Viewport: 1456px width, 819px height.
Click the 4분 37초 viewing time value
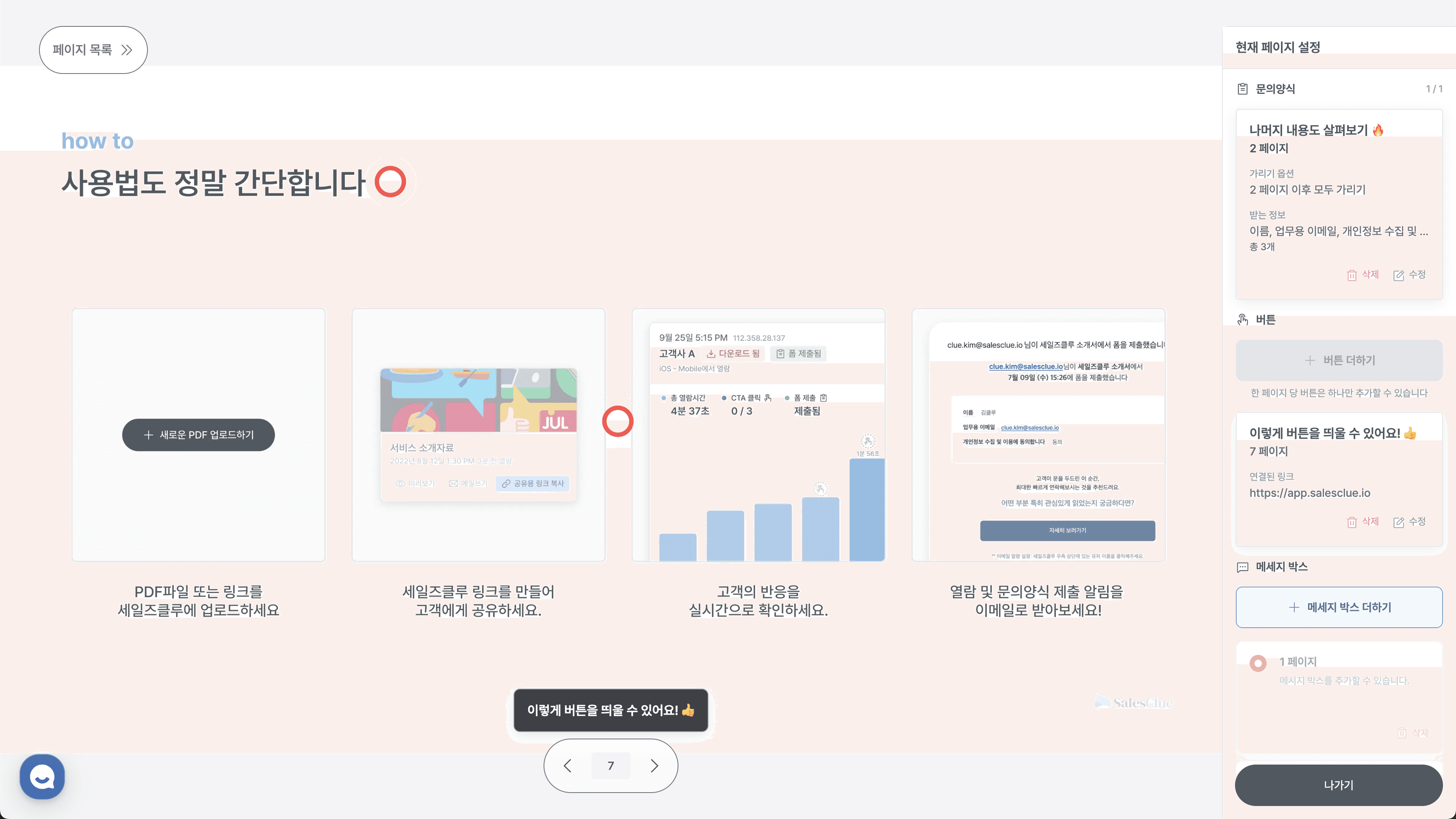pyautogui.click(x=689, y=412)
